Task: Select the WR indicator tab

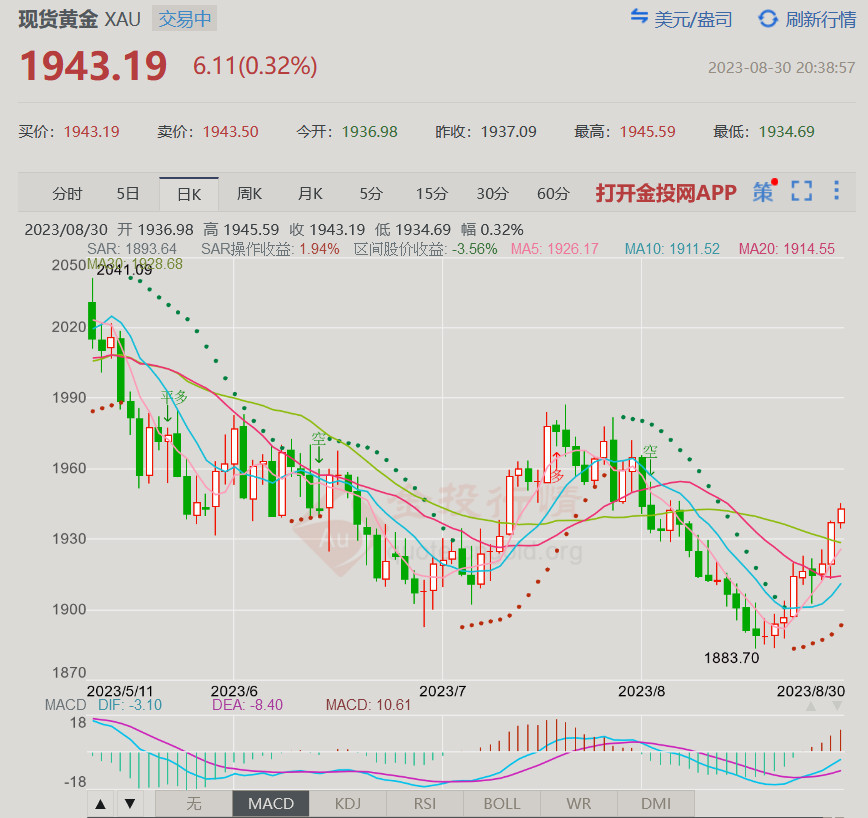Action: [x=579, y=804]
